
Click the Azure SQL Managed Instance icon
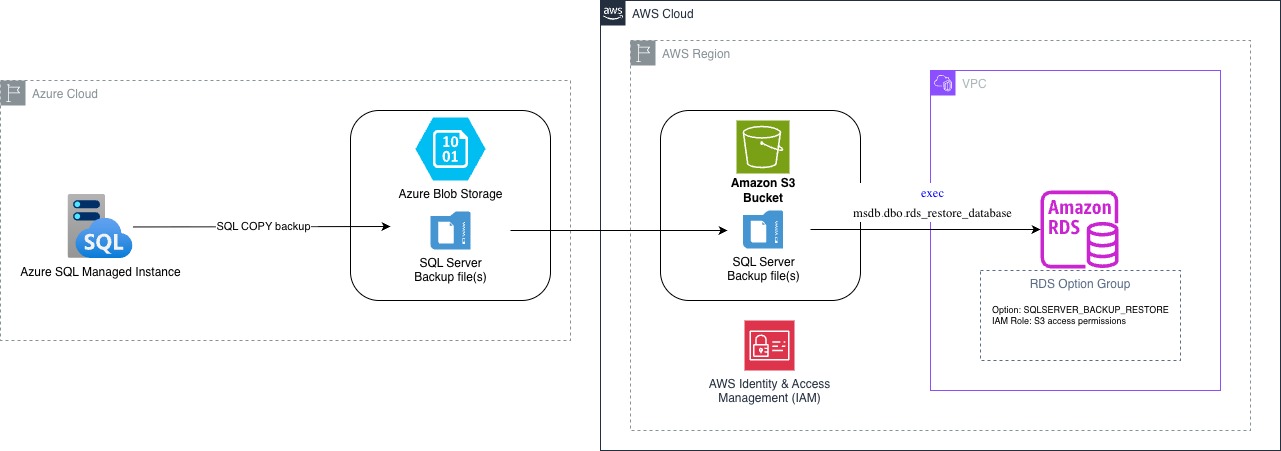[100, 227]
